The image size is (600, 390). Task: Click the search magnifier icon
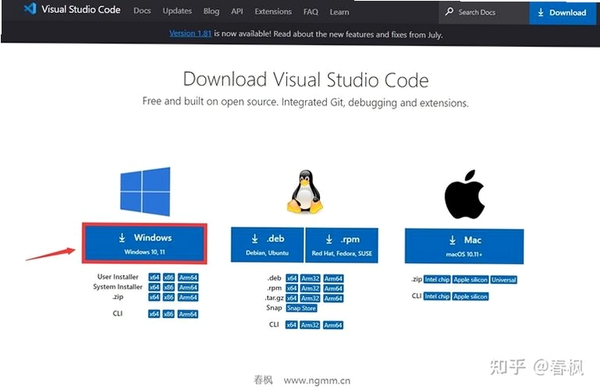pyautogui.click(x=449, y=12)
